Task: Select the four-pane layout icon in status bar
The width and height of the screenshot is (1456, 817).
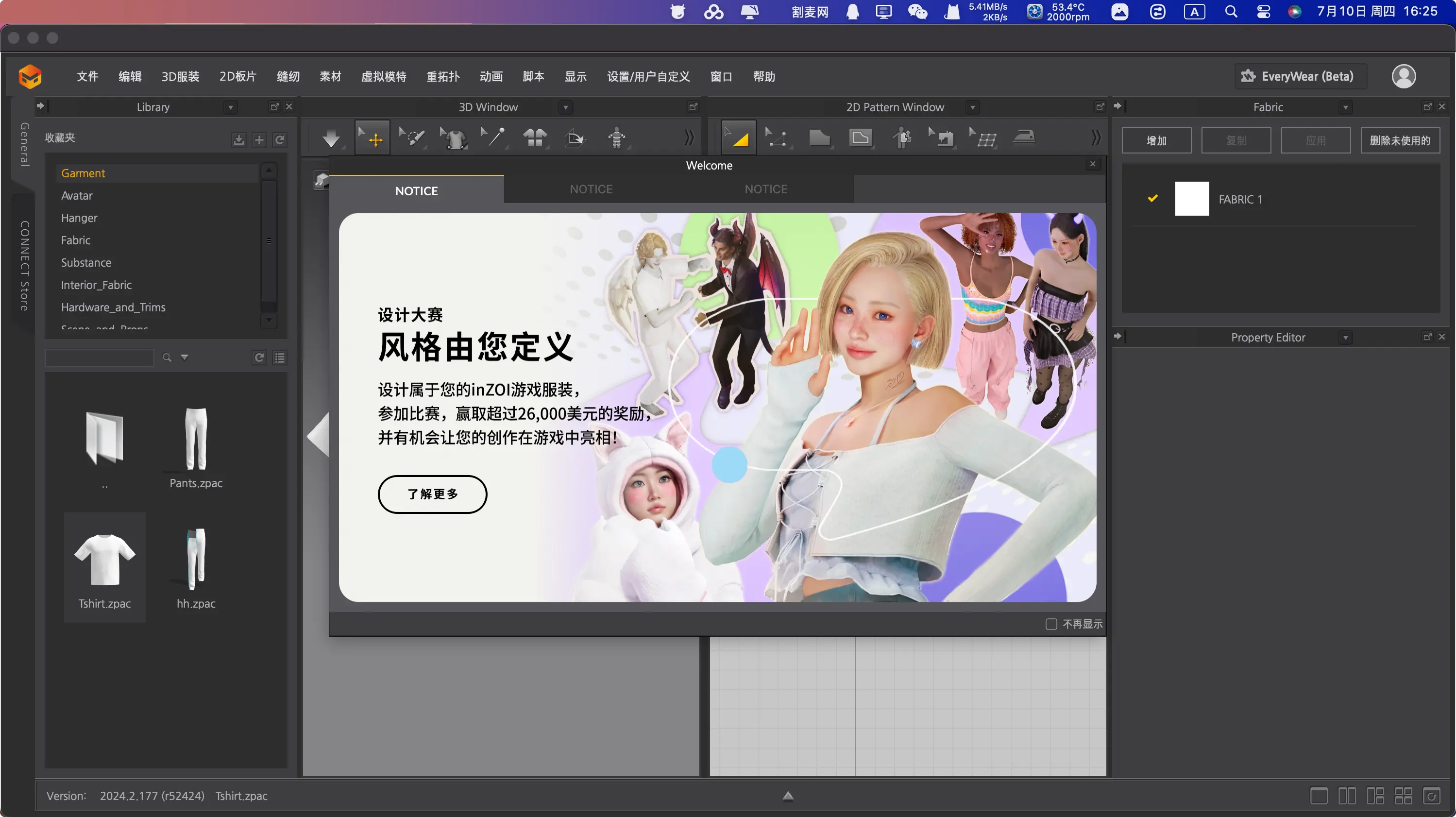Action: [x=1403, y=796]
